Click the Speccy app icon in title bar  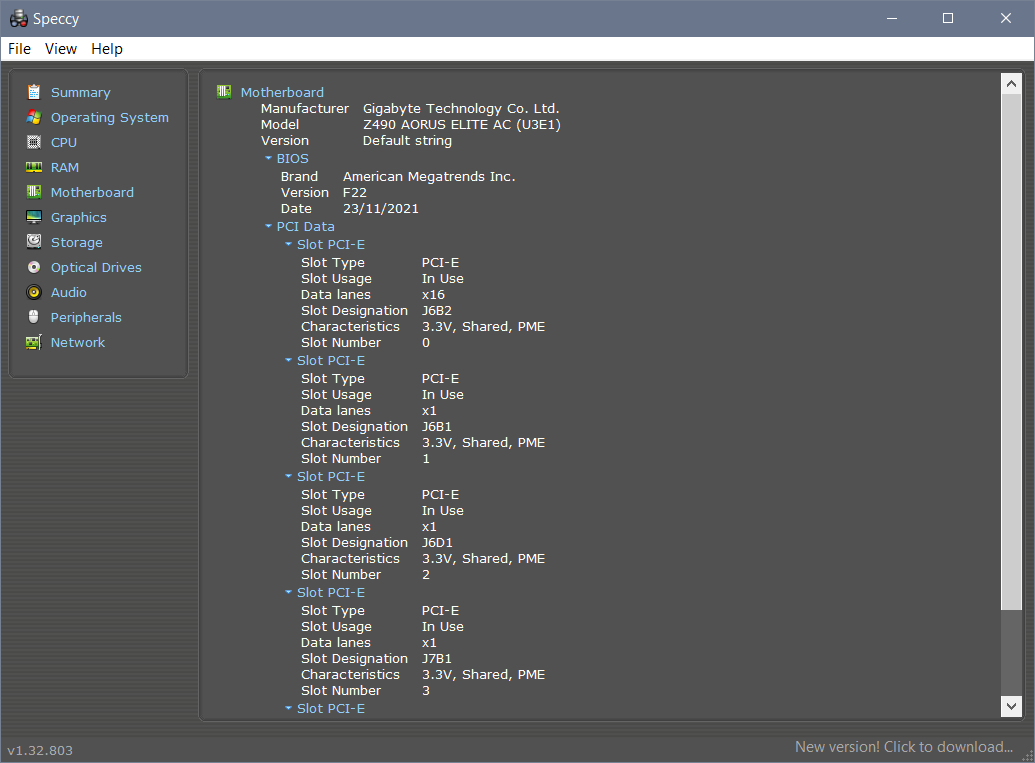18,18
